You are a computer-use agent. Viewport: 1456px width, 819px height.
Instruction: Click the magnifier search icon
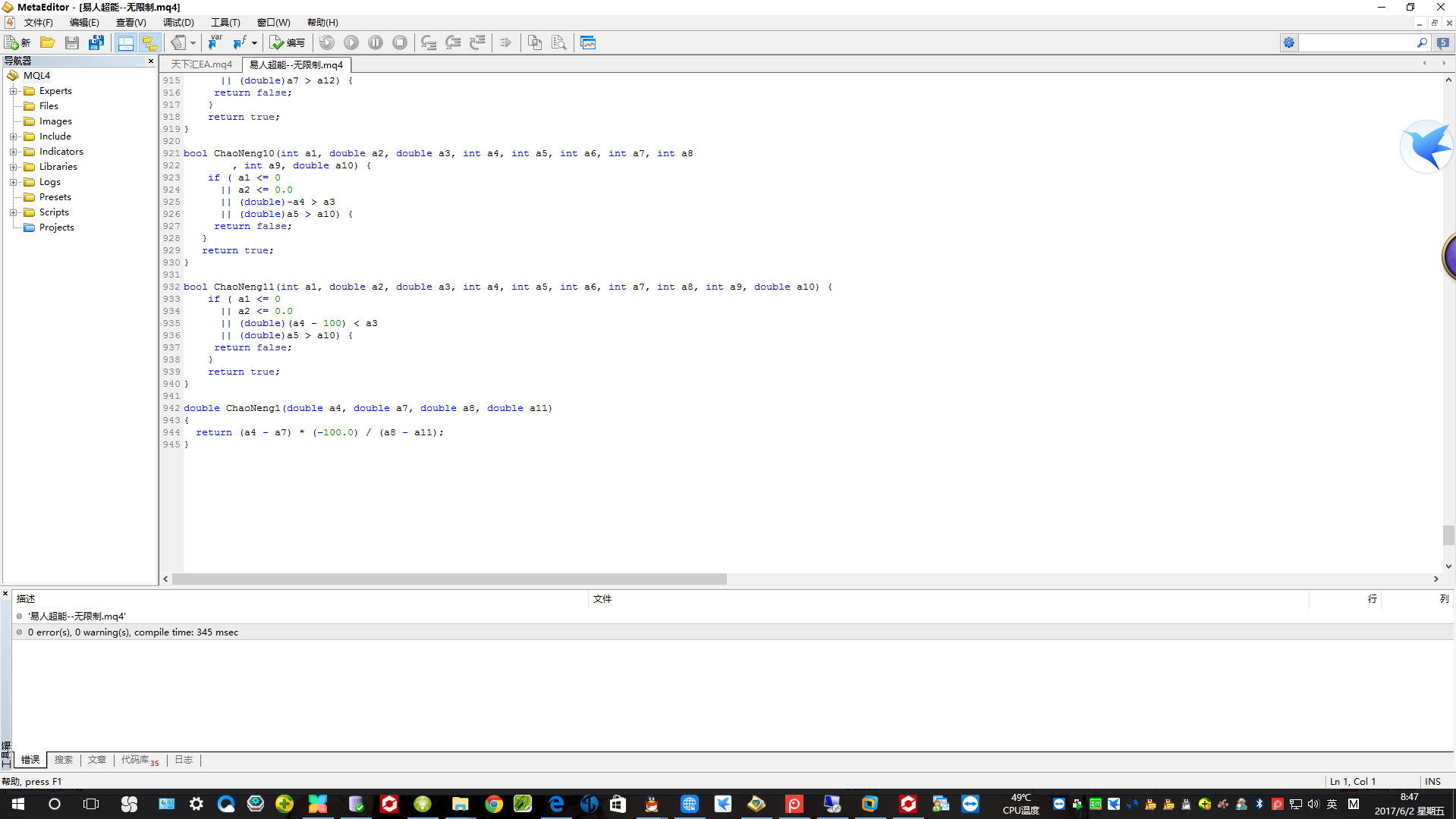pyautogui.click(x=1422, y=42)
